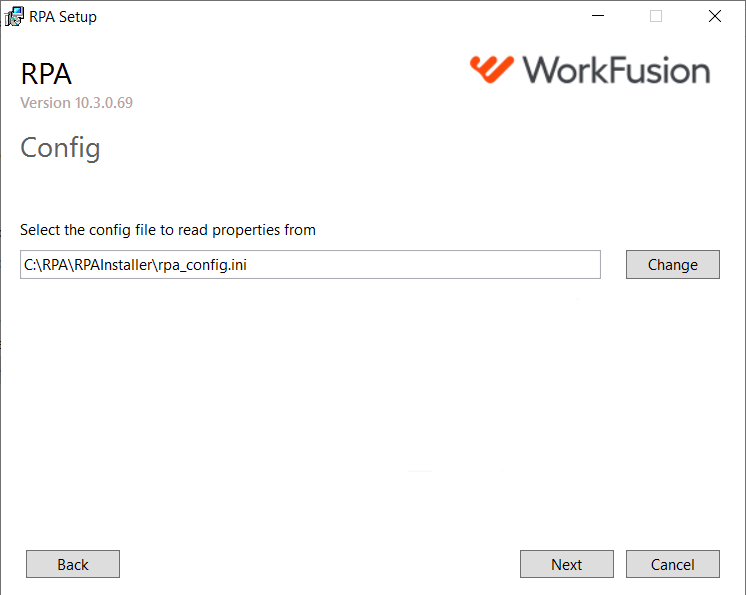Click the RPA Setup installer icon
Viewport: 746px width, 595px height.
(x=14, y=17)
